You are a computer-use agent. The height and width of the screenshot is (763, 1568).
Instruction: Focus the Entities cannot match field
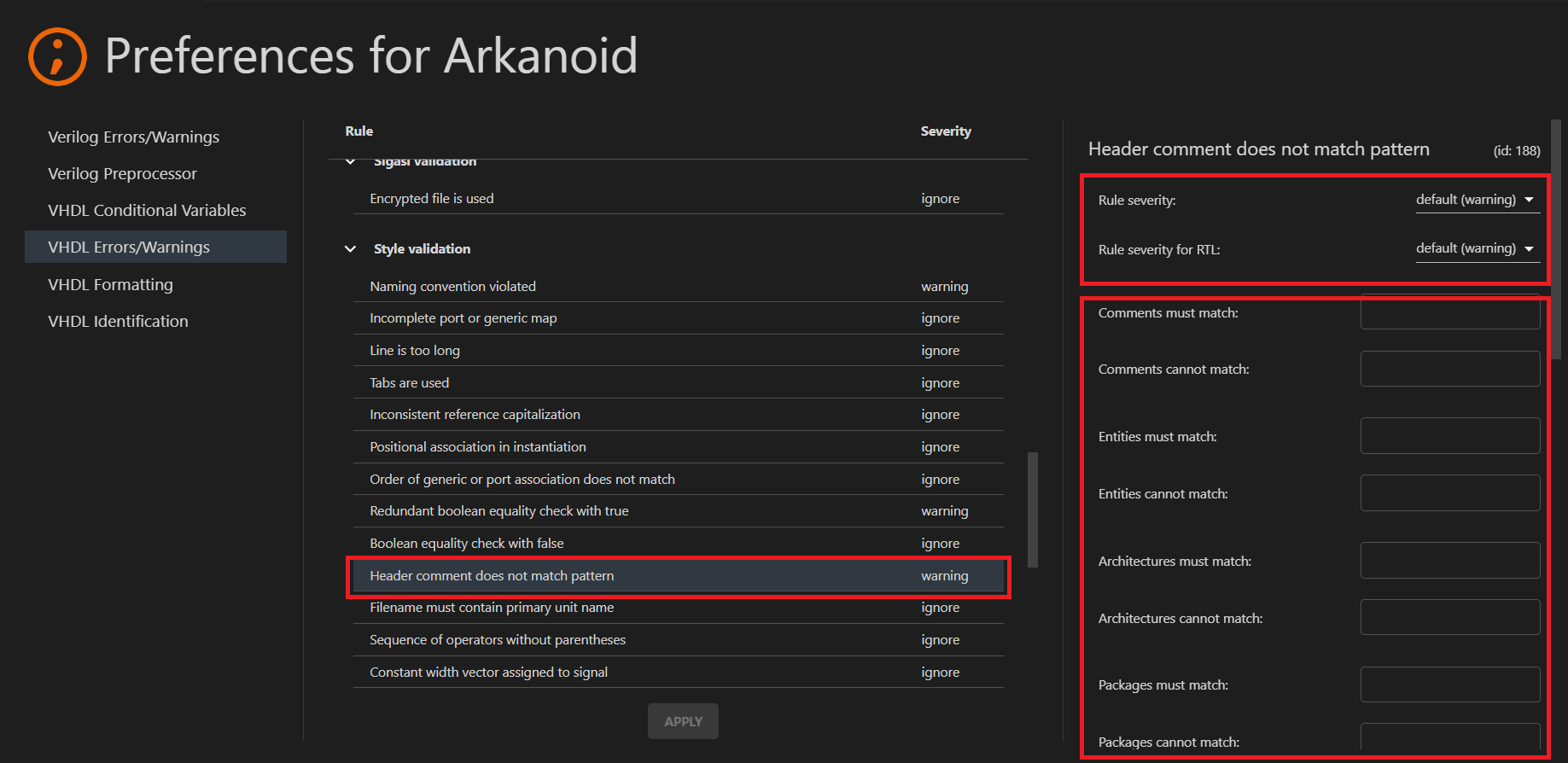pos(1449,493)
